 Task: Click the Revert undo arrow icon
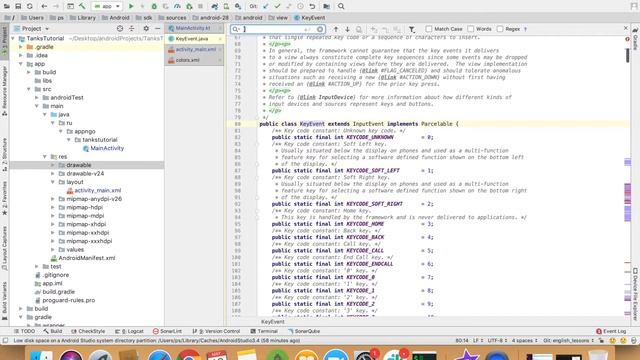point(312,6)
